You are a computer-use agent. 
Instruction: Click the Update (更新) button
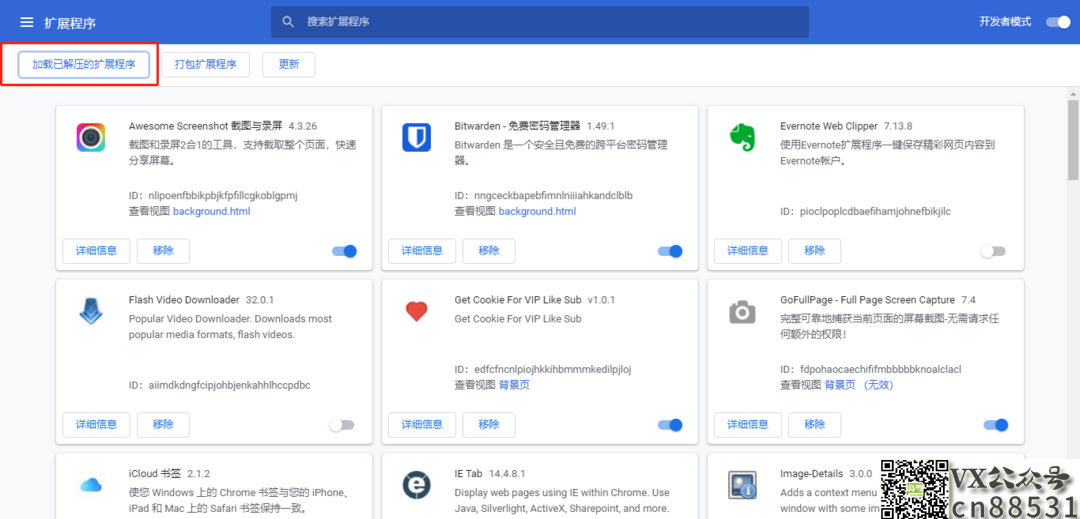[289, 65]
